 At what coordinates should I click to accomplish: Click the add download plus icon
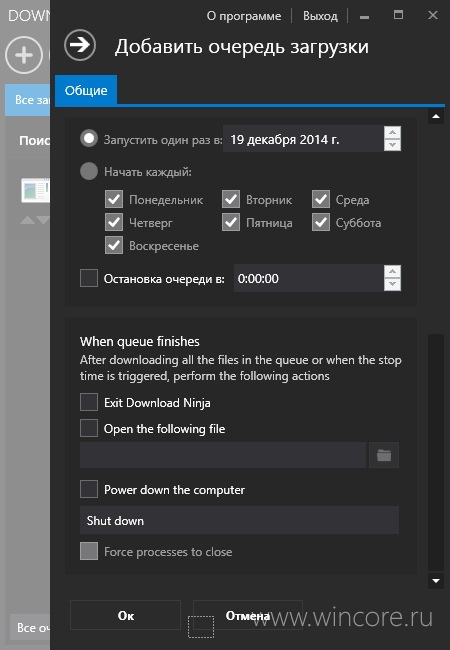tap(24, 55)
